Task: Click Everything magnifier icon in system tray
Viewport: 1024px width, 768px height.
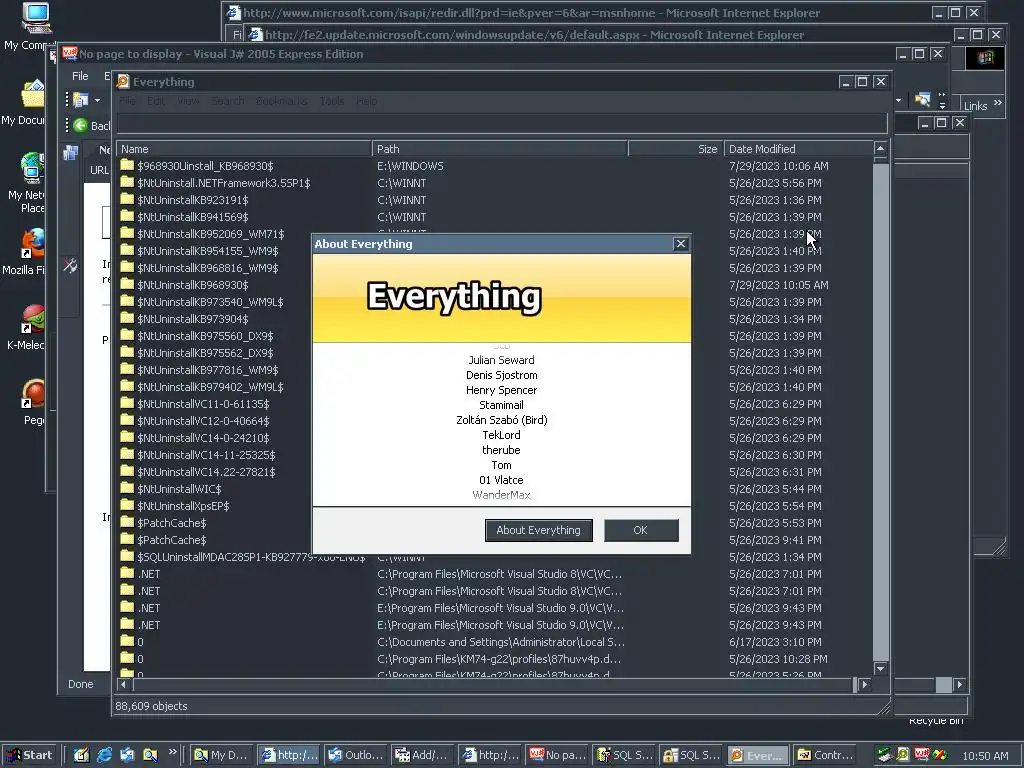Action: click(903, 755)
